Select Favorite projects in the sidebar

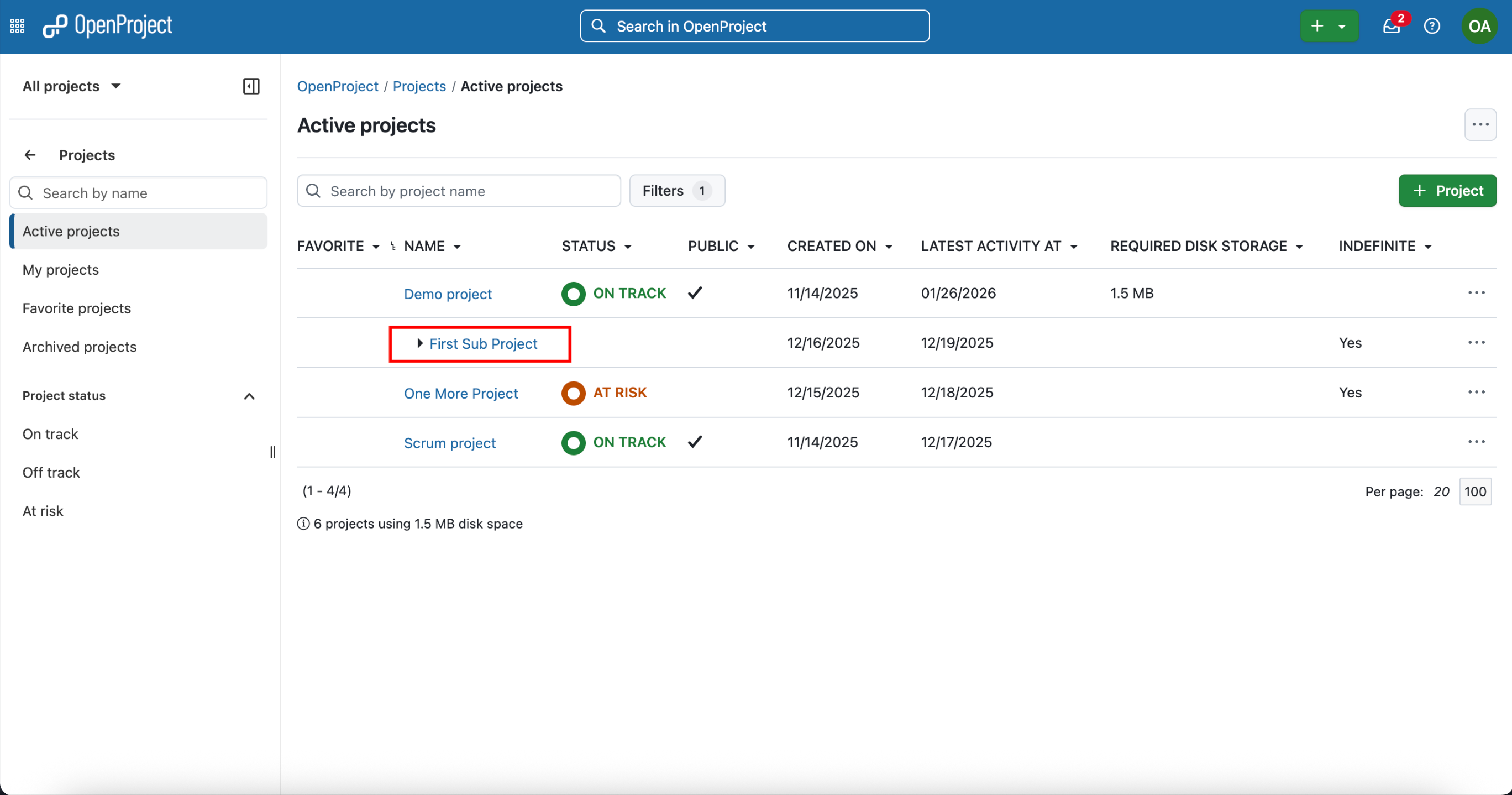pyautogui.click(x=139, y=309)
